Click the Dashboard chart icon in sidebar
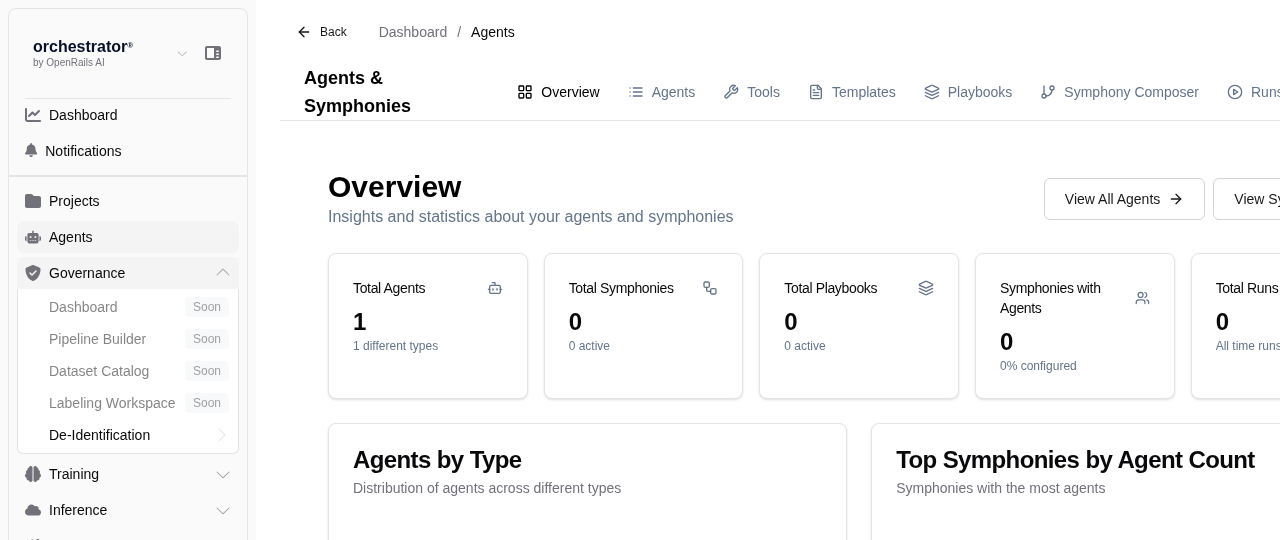The height and width of the screenshot is (540, 1280). click(33, 115)
